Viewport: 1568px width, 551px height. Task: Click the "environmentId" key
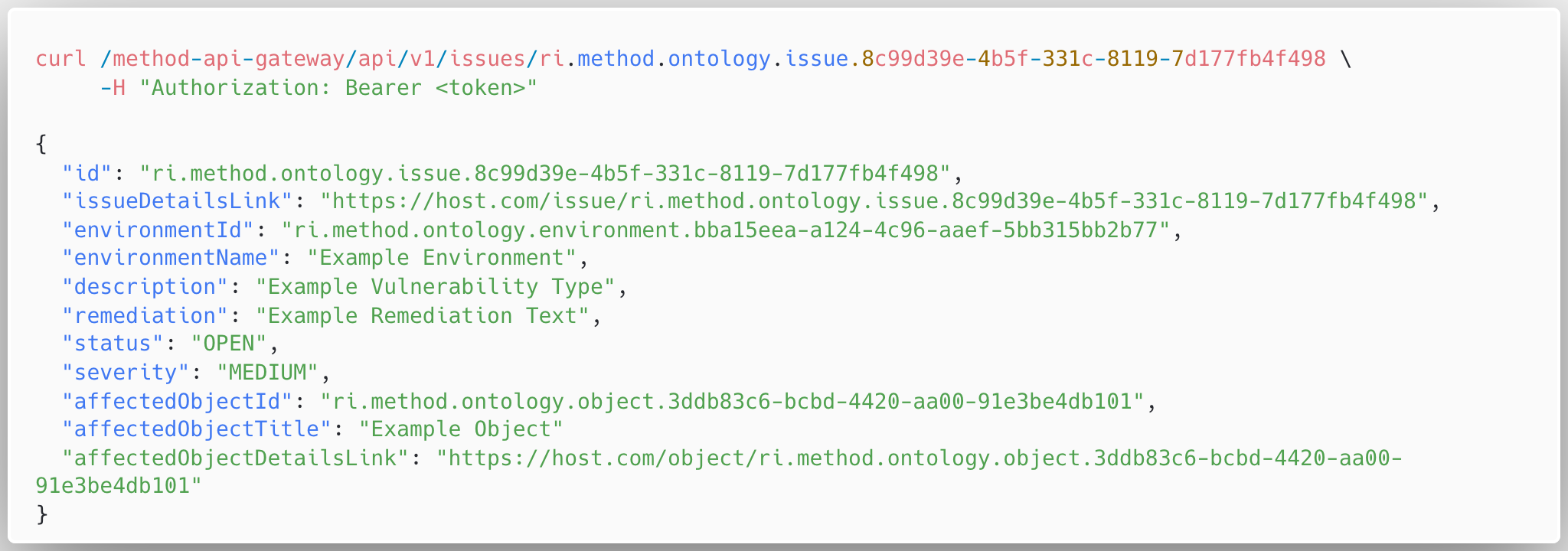click(x=157, y=230)
